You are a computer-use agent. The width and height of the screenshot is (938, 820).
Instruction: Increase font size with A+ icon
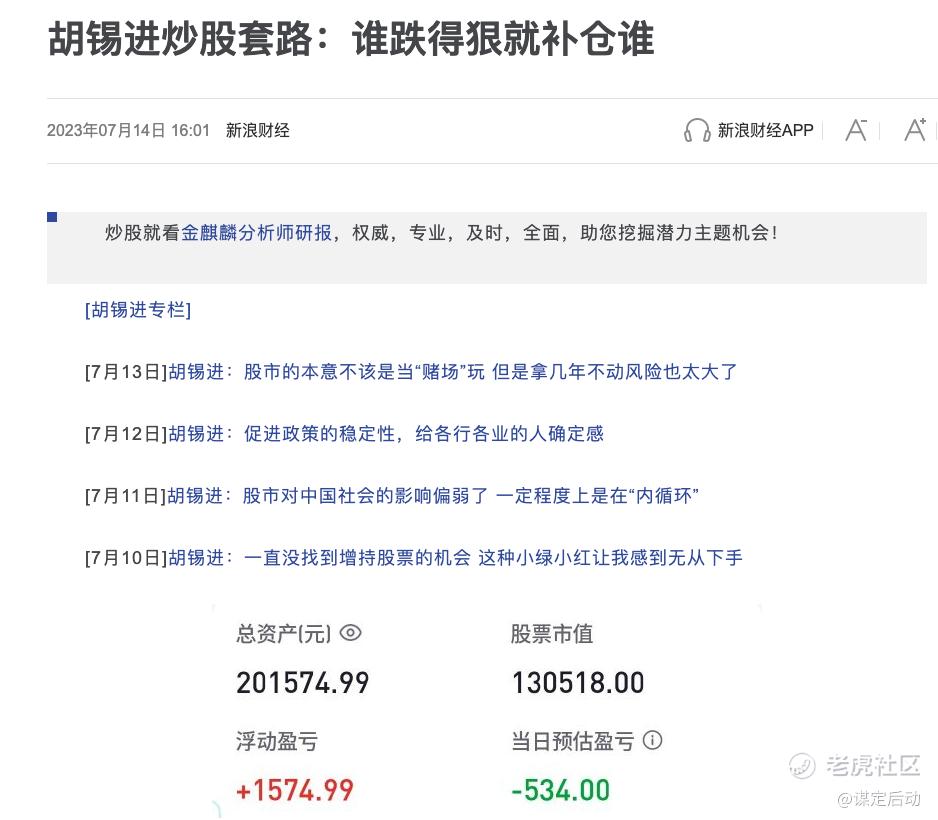pyautogui.click(x=914, y=130)
